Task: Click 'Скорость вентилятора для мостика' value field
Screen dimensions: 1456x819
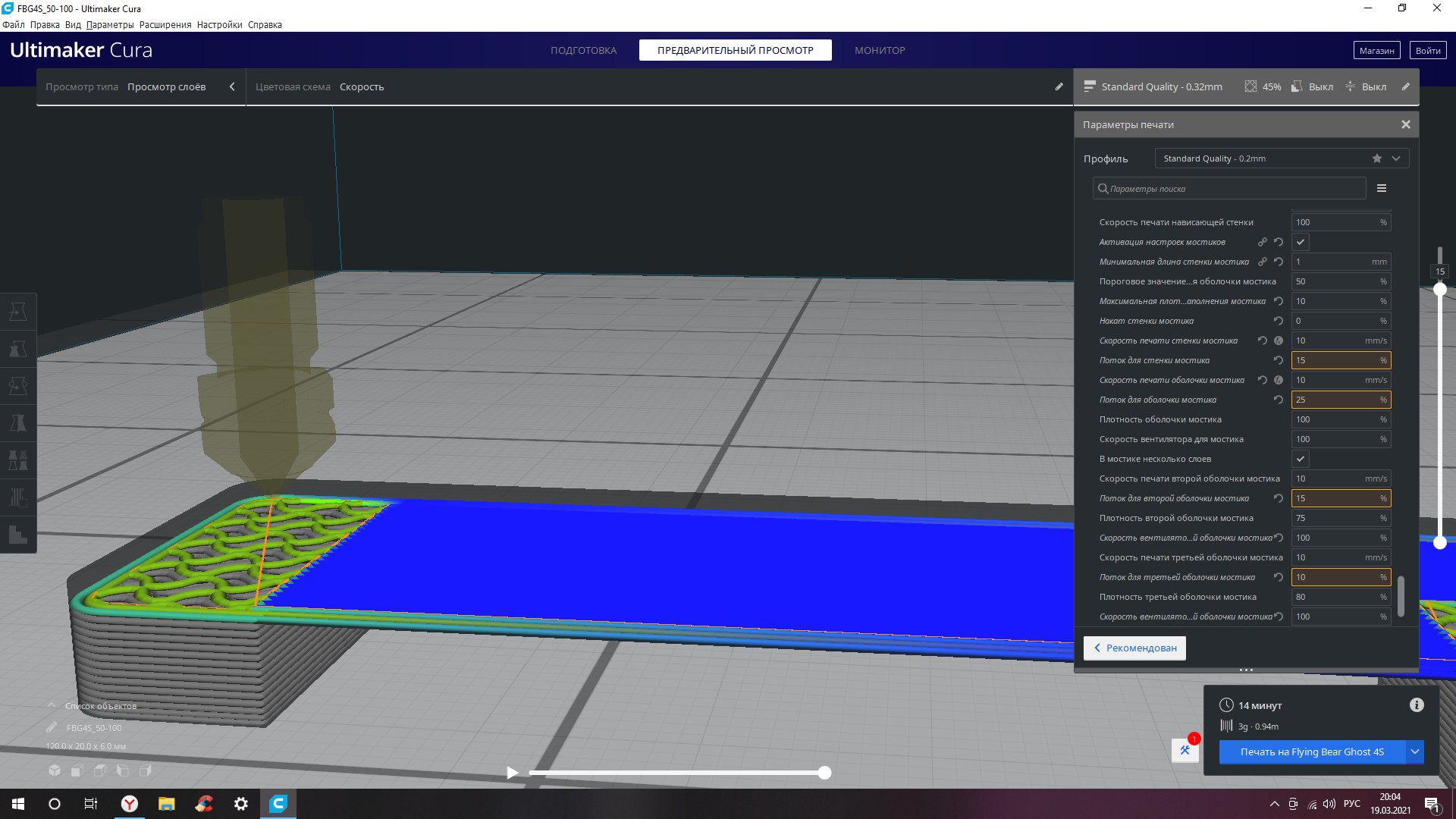Action: point(1341,439)
